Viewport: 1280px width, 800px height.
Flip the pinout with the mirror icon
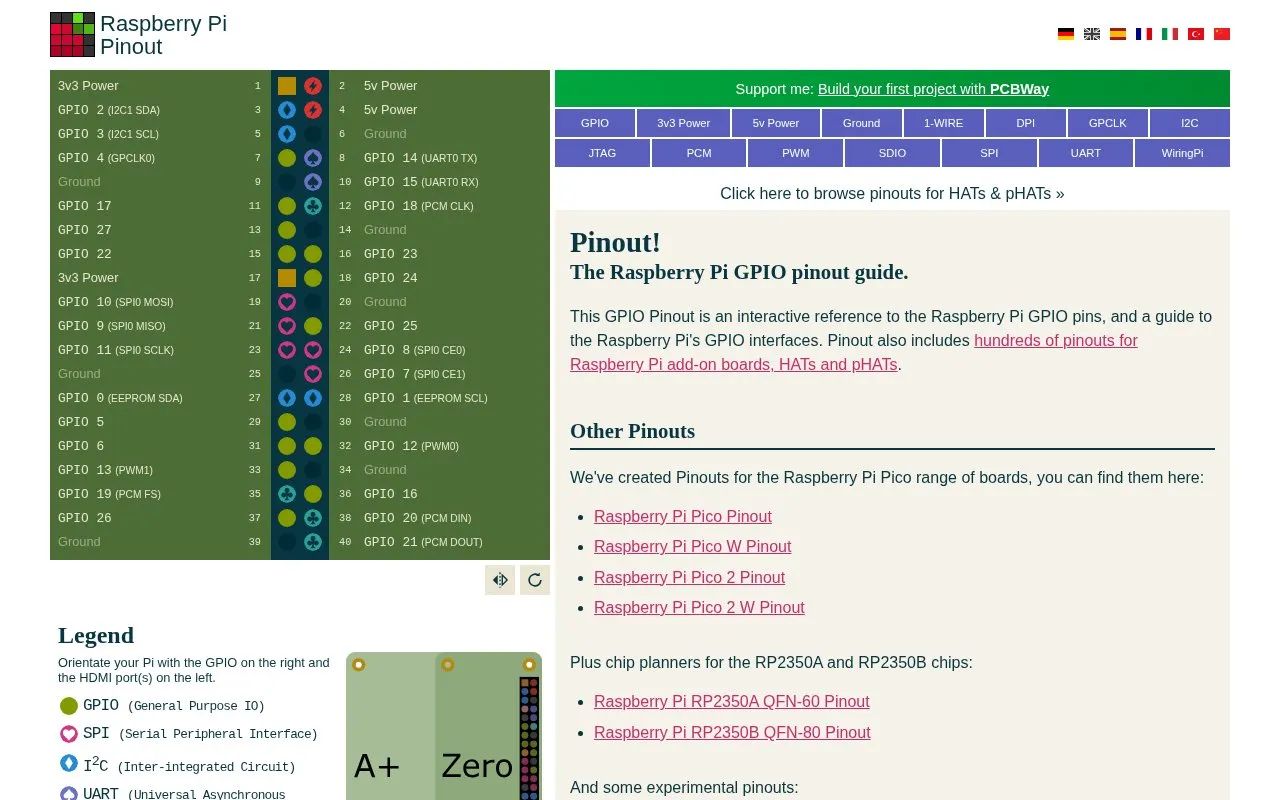pyautogui.click(x=500, y=580)
